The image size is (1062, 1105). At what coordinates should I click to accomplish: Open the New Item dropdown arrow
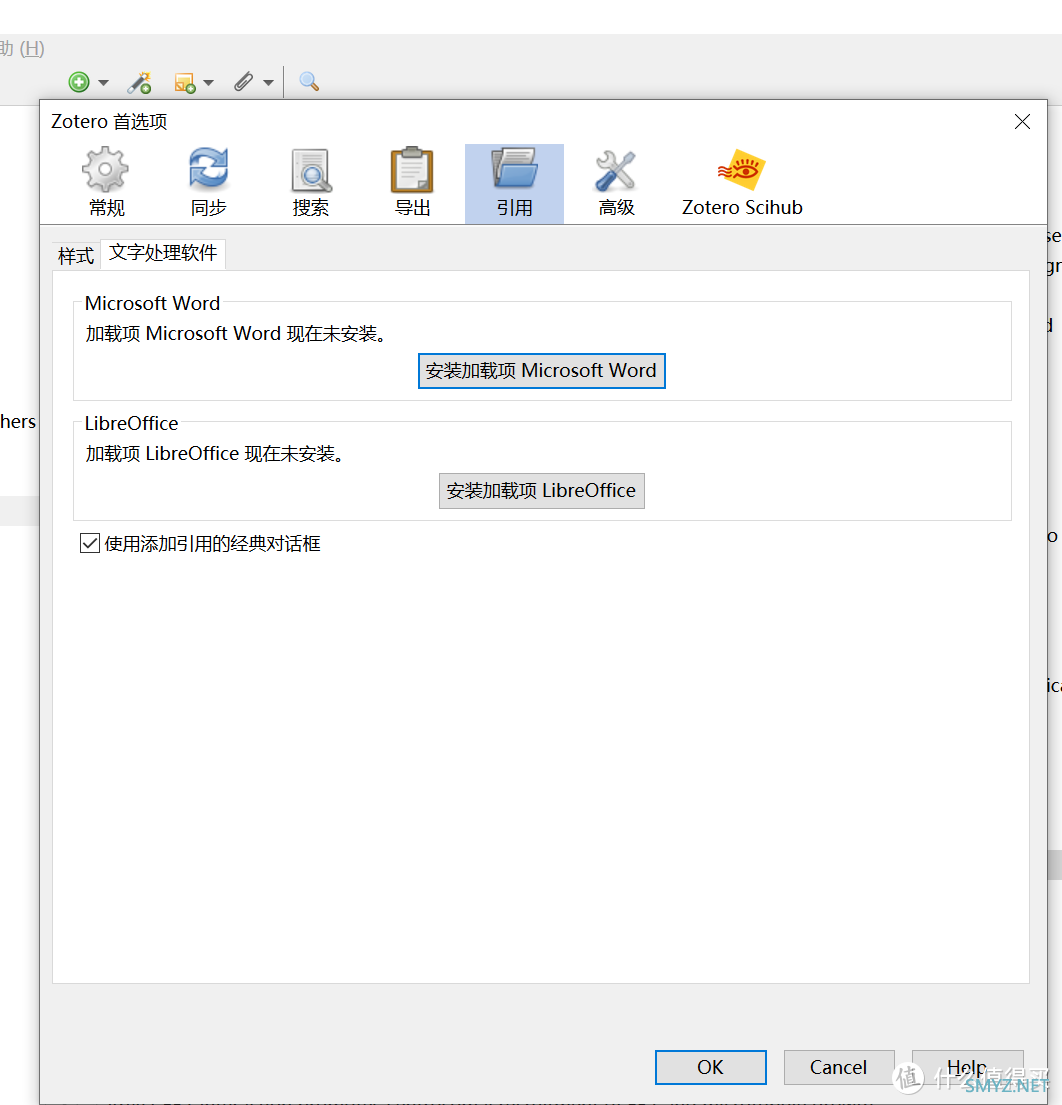point(104,83)
